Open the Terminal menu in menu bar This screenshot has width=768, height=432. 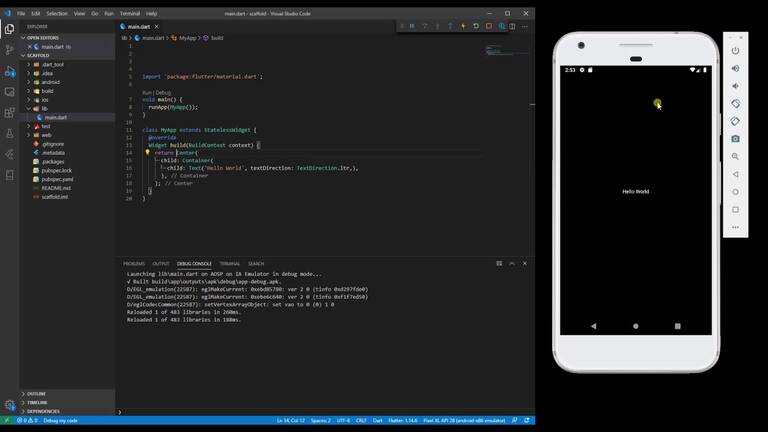click(x=130, y=13)
